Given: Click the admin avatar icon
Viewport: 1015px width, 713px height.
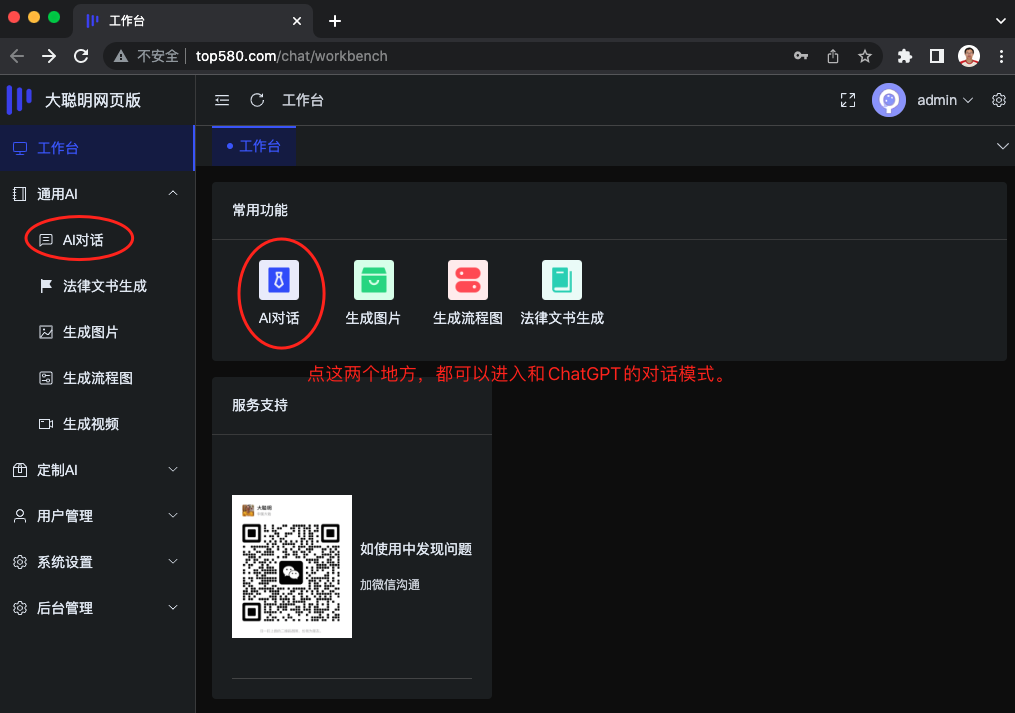Looking at the screenshot, I should point(888,100).
